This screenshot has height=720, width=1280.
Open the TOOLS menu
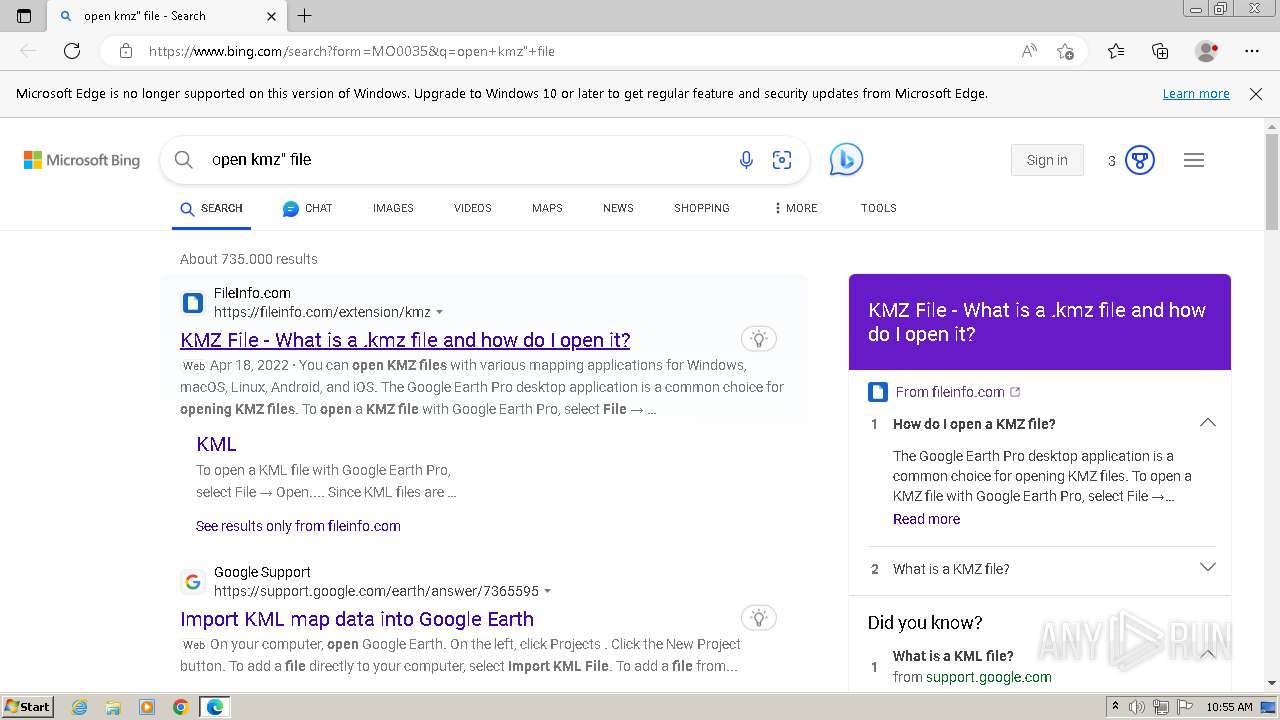[879, 208]
